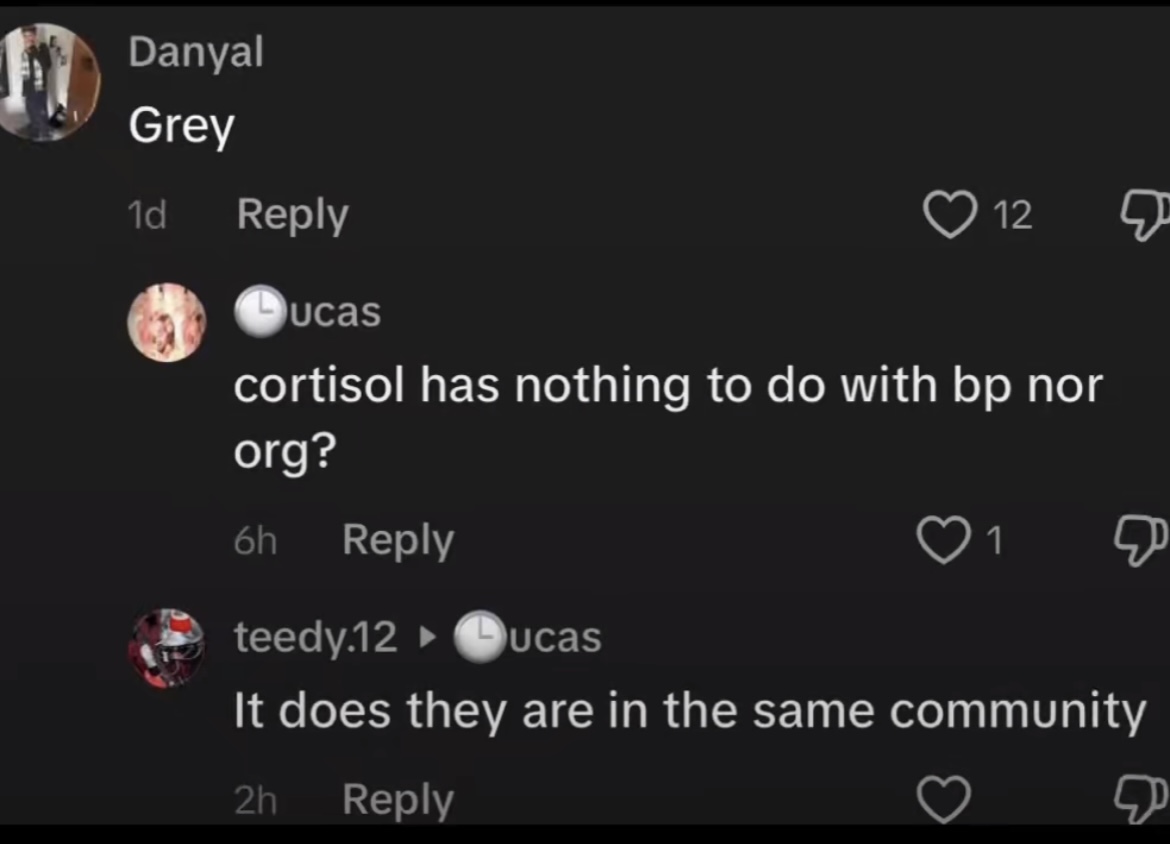Select the Grey comment text
This screenshot has height=844, width=1170.
[x=182, y=126]
